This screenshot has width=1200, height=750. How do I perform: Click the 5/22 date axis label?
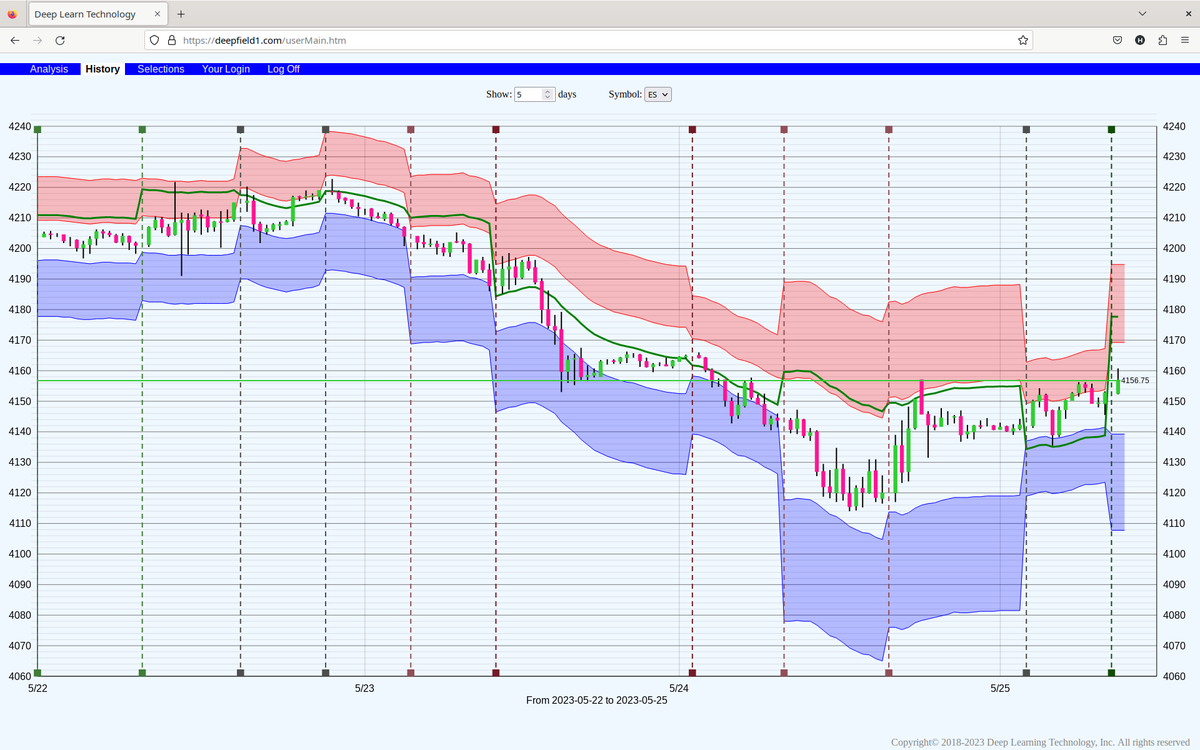(38, 688)
